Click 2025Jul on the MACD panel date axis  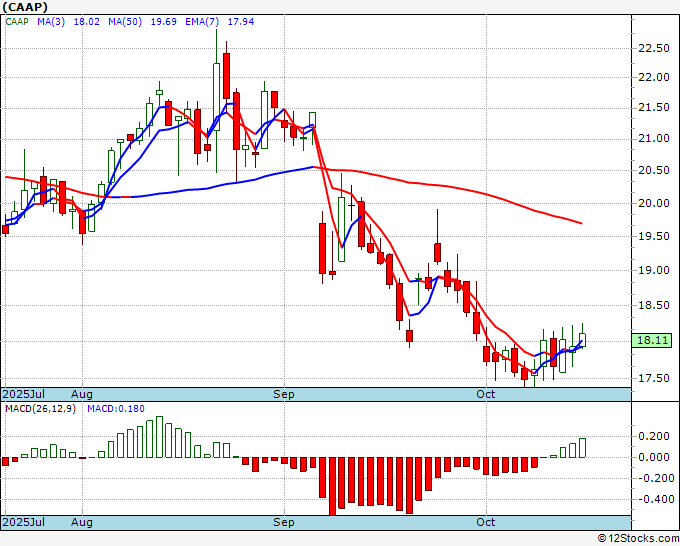(24, 522)
